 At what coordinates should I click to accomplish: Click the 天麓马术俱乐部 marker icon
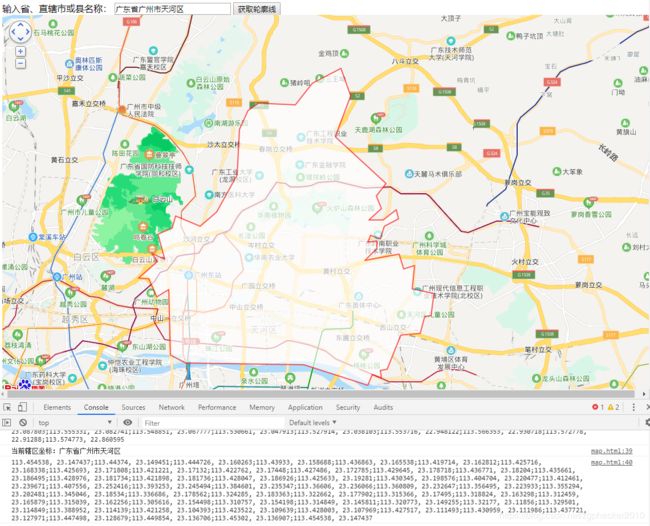tap(409, 174)
